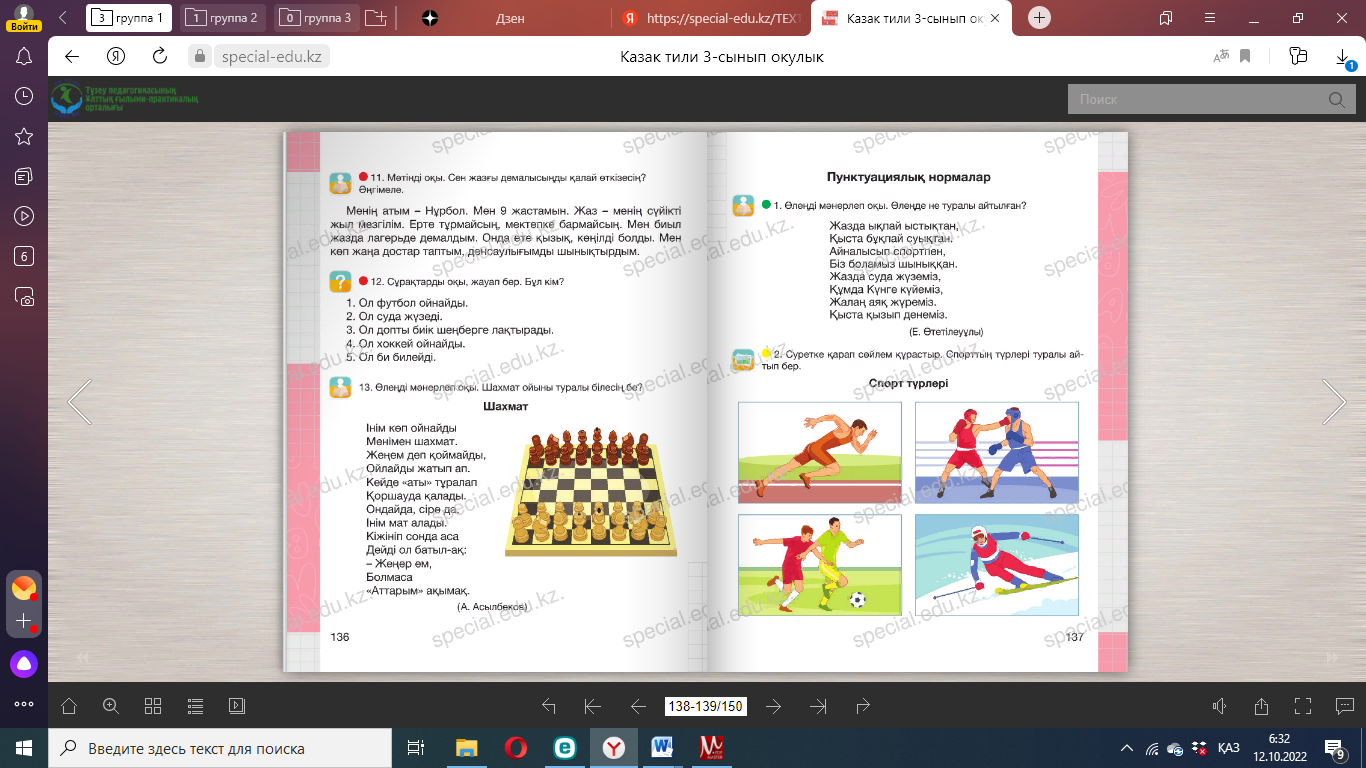
Task: Click the curved forward-history arrow in toolbar
Action: 863,706
